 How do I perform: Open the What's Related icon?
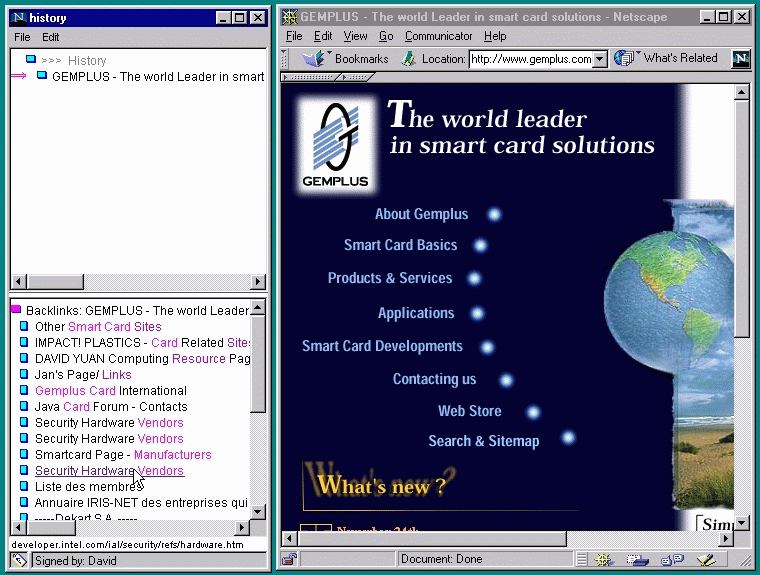624,58
